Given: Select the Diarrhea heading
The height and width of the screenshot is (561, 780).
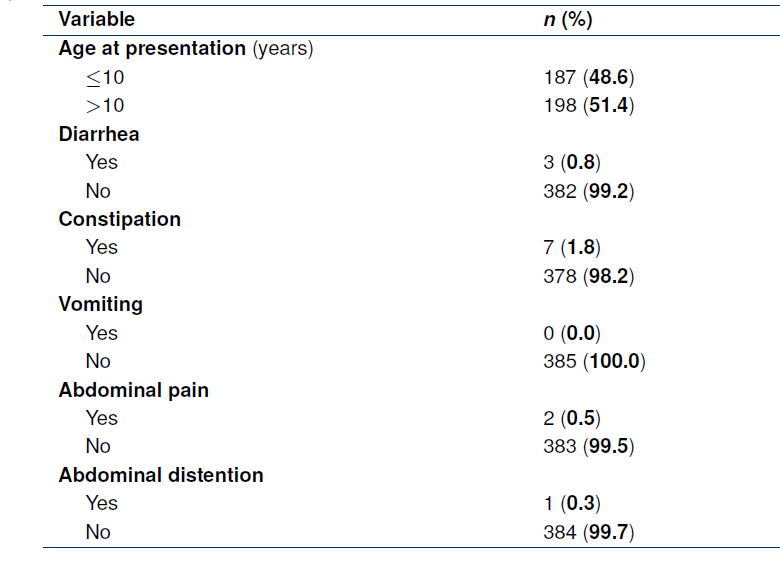Looking at the screenshot, I should pyautogui.click(x=99, y=134).
